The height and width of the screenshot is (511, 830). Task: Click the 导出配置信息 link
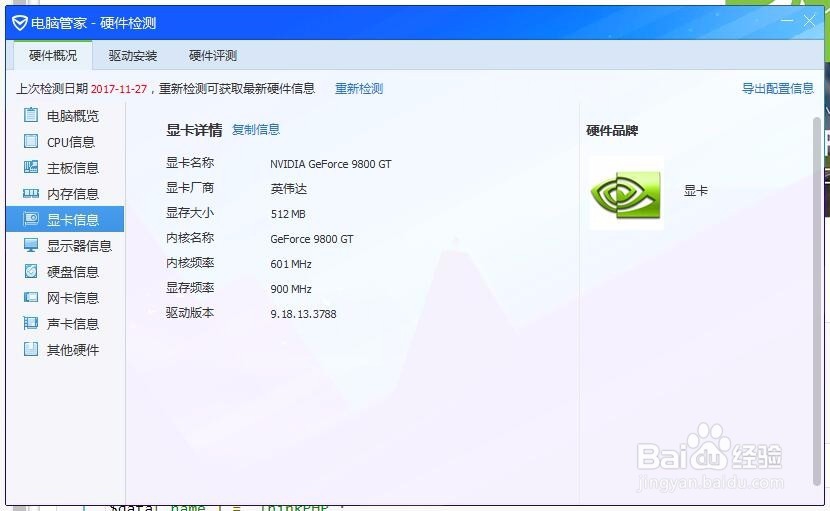[x=778, y=88]
